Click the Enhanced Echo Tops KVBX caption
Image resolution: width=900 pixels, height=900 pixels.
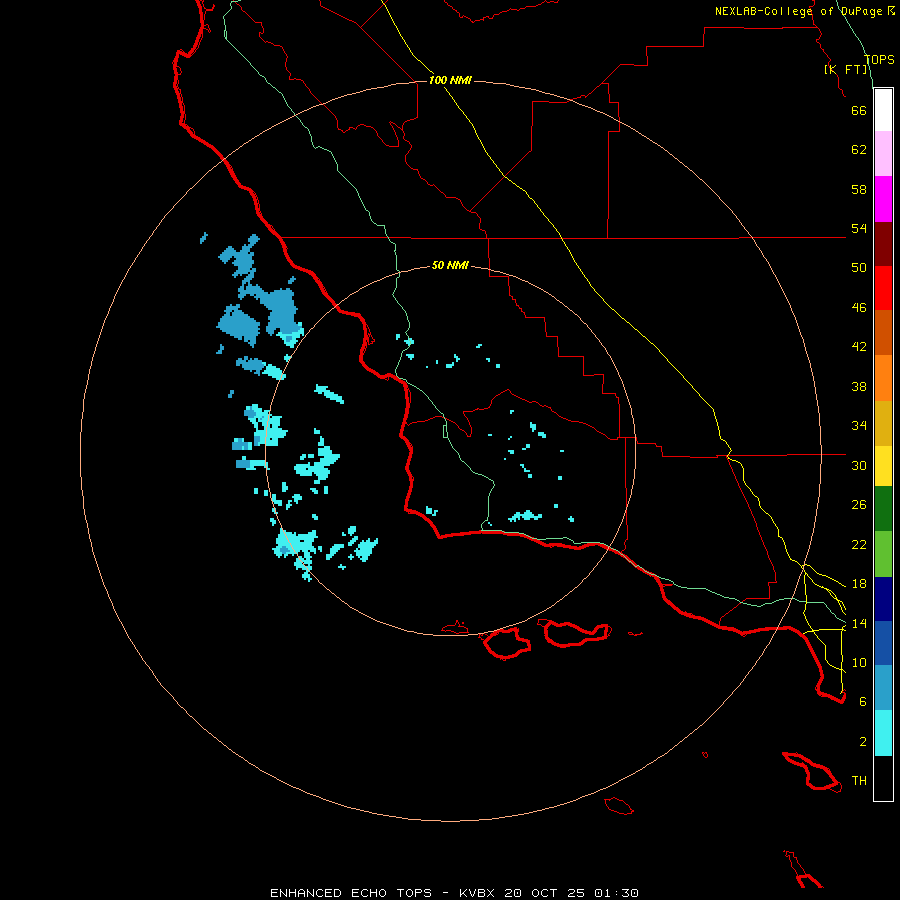(454, 893)
